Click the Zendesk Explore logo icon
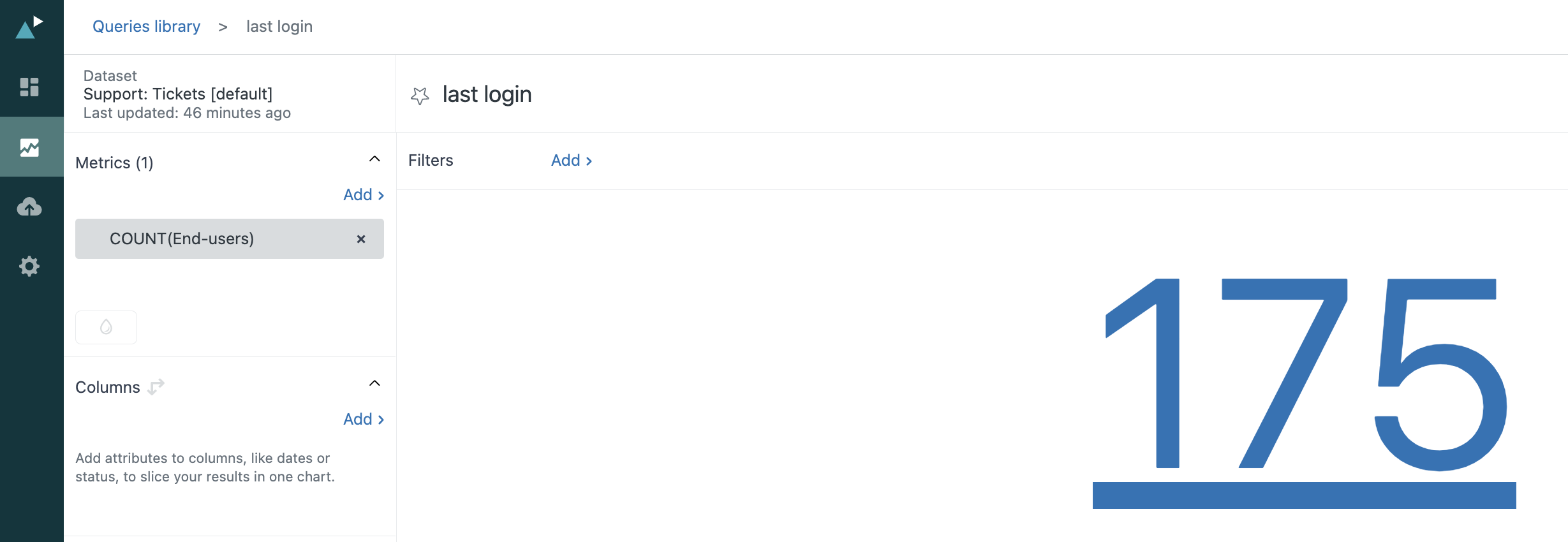The width and height of the screenshot is (1568, 542). click(x=29, y=27)
